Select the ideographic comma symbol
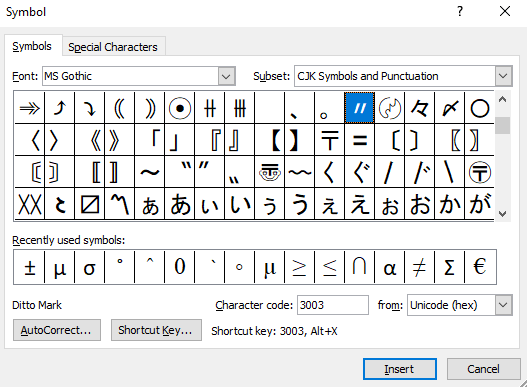Screen dimensions: 527x387 coord(299,108)
